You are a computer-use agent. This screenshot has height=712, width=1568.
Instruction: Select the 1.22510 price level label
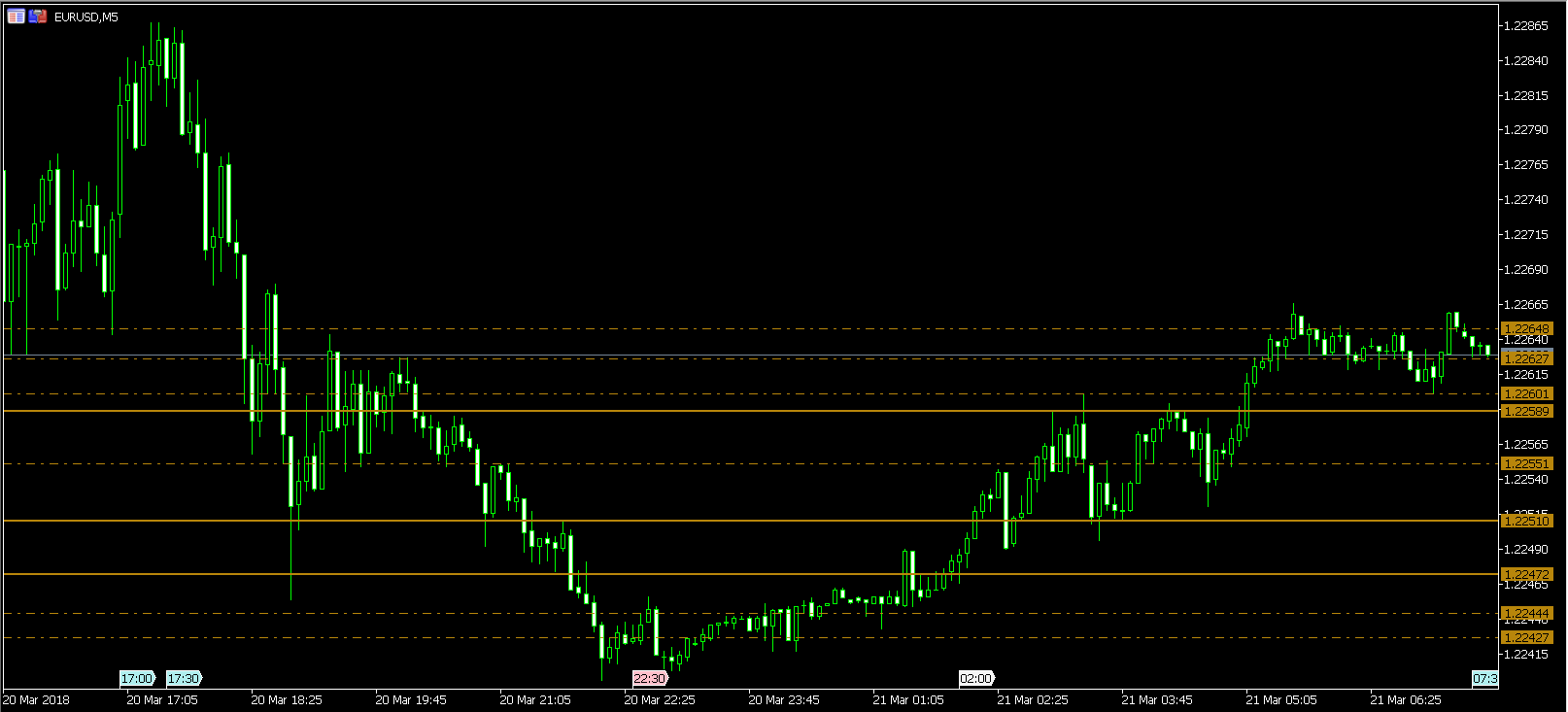click(1526, 521)
